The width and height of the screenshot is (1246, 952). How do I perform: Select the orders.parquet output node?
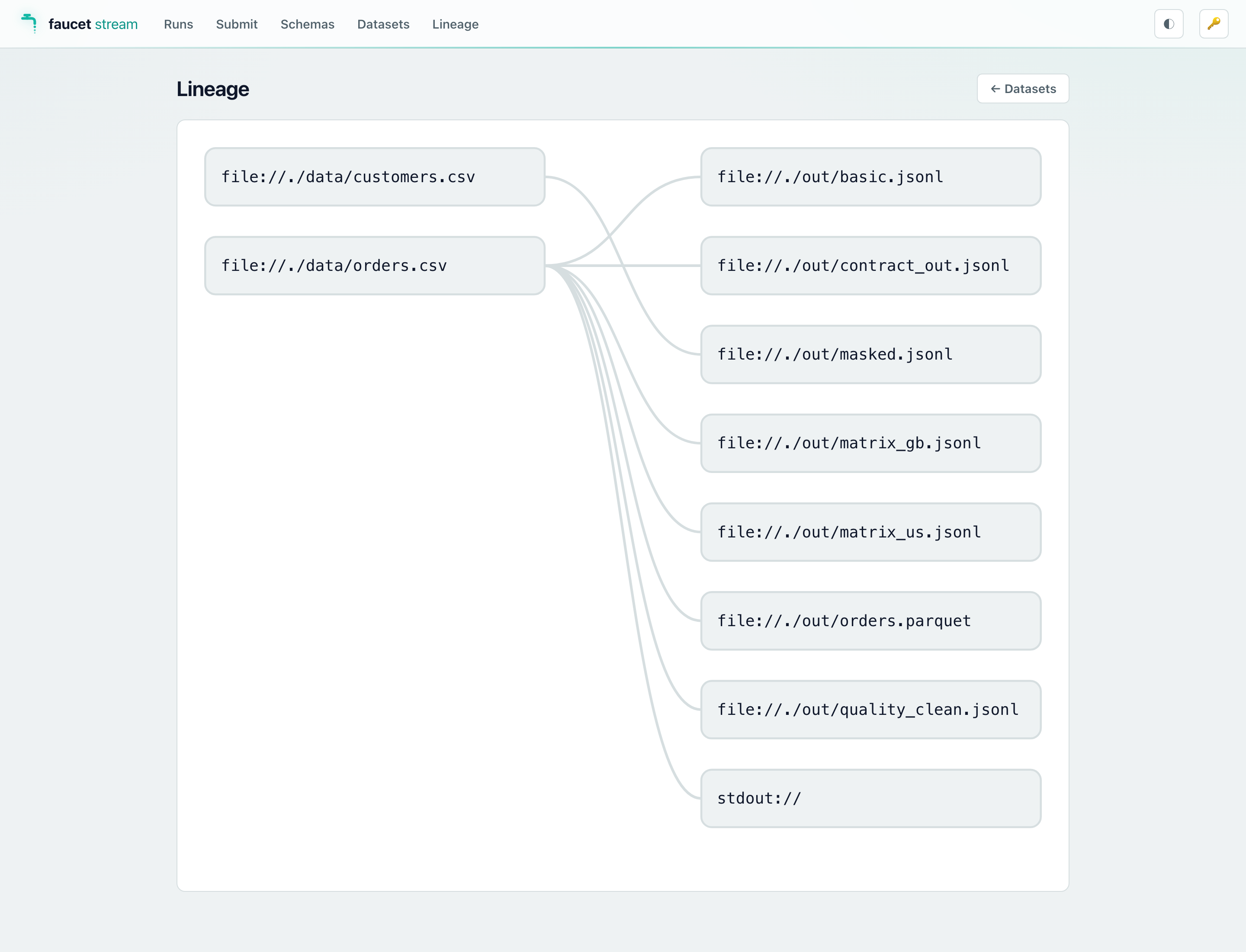pyautogui.click(x=870, y=621)
